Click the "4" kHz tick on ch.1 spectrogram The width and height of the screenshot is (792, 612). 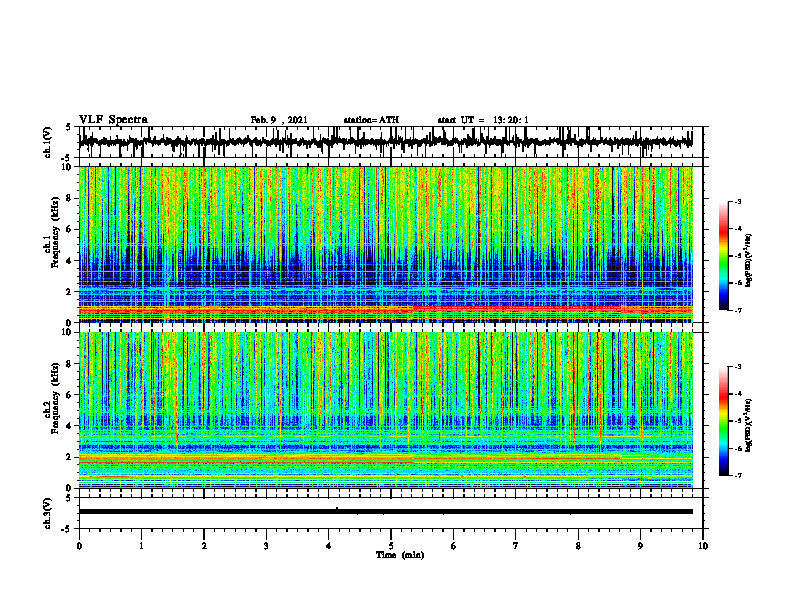[x=70, y=261]
